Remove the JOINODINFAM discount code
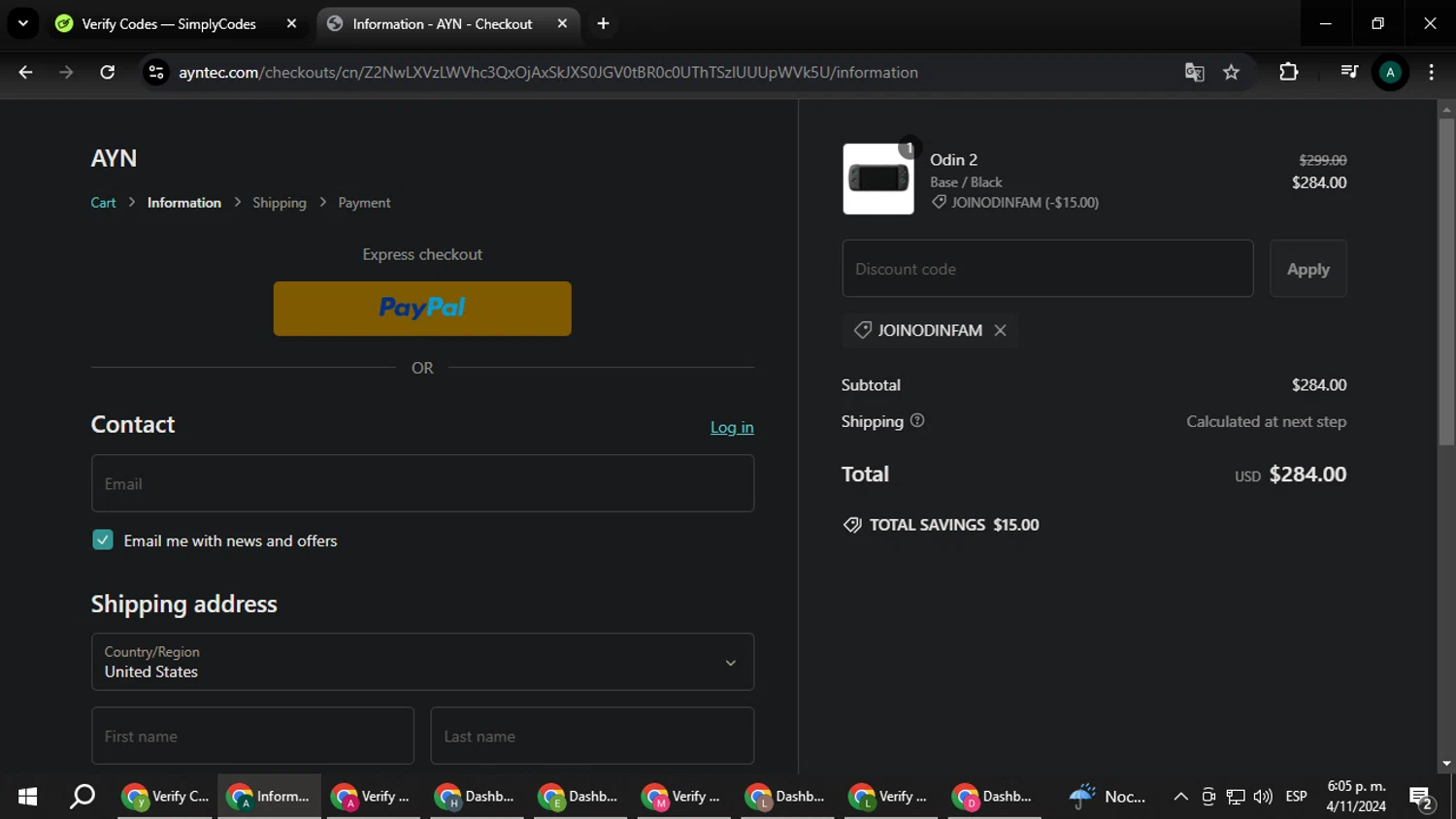 coord(1000,330)
